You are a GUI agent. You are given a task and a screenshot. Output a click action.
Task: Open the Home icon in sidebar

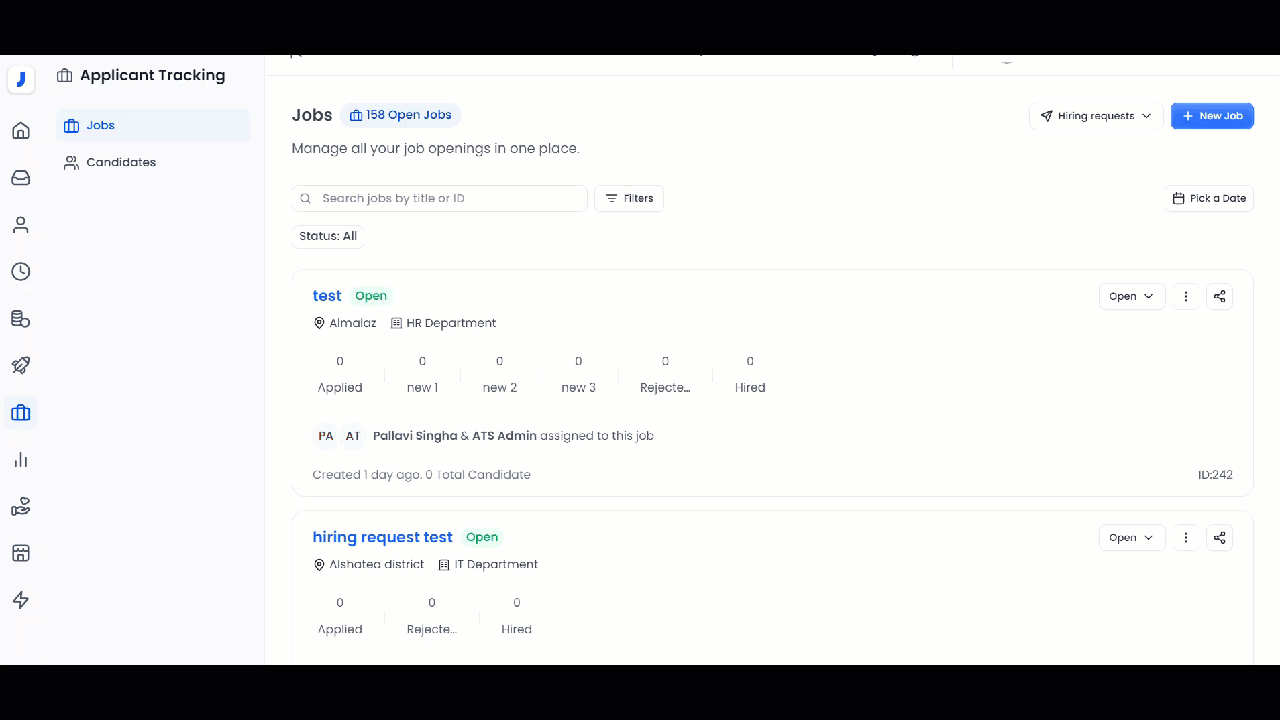click(20, 131)
